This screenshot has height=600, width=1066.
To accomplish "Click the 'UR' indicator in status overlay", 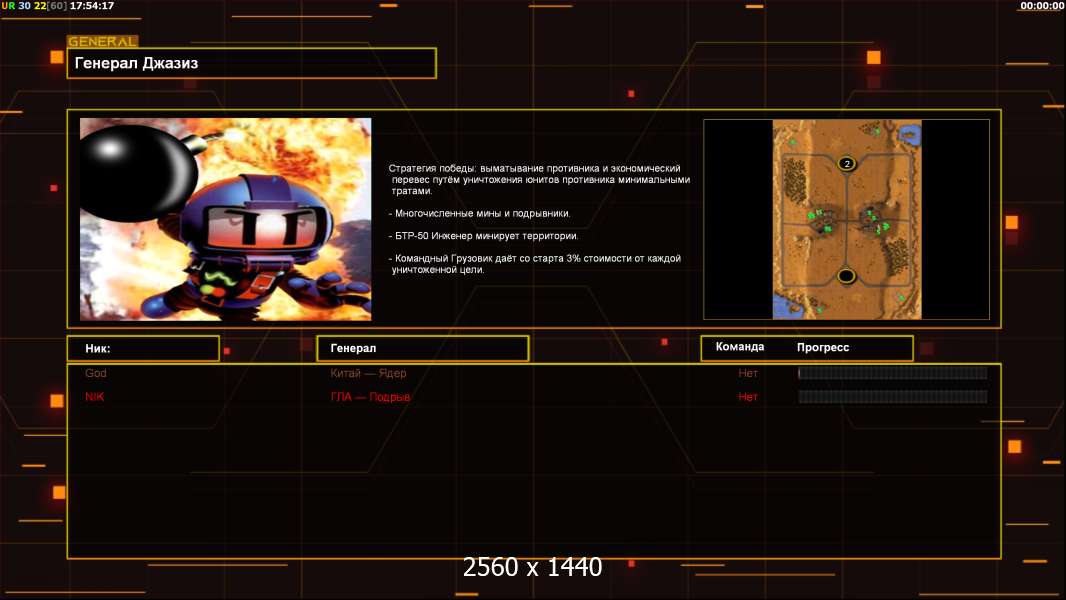I will [x=8, y=5].
